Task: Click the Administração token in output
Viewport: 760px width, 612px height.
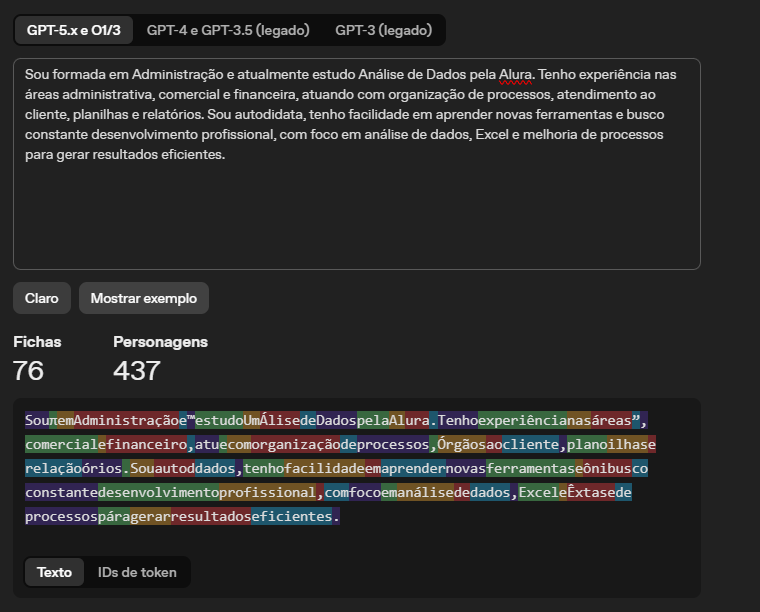Action: pos(126,420)
